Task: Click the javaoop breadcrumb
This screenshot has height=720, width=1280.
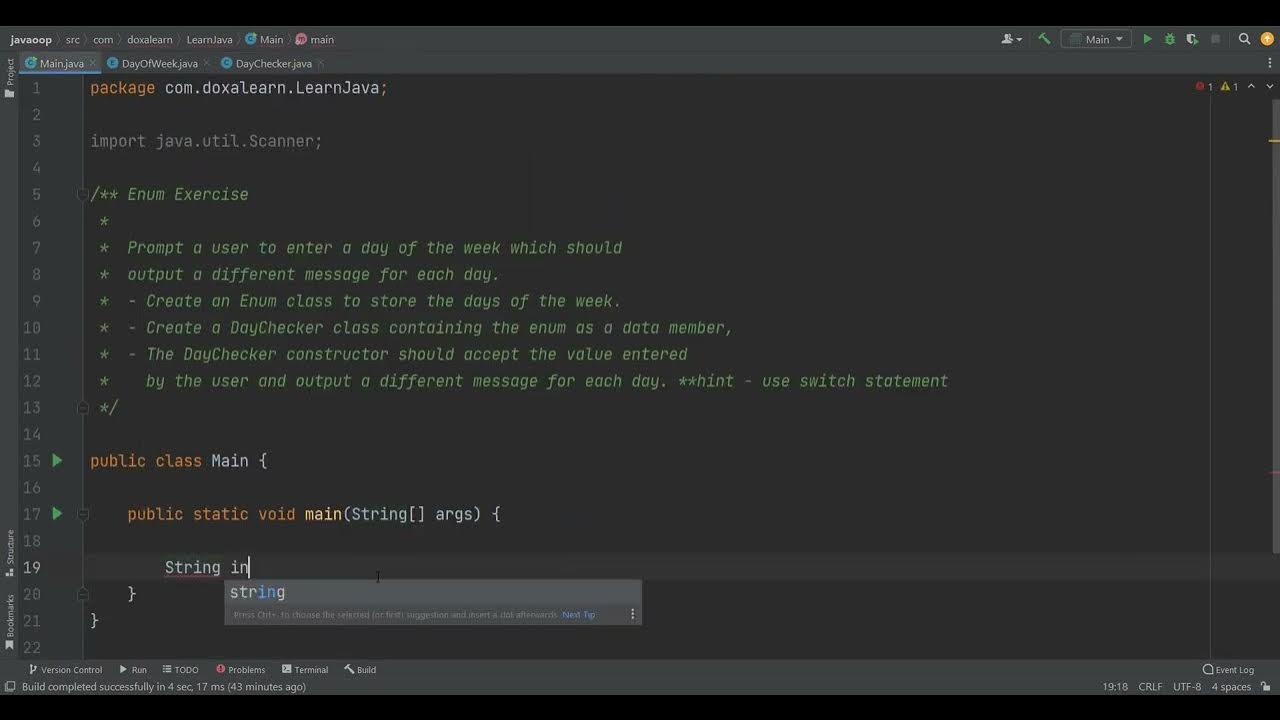Action: (x=31, y=39)
